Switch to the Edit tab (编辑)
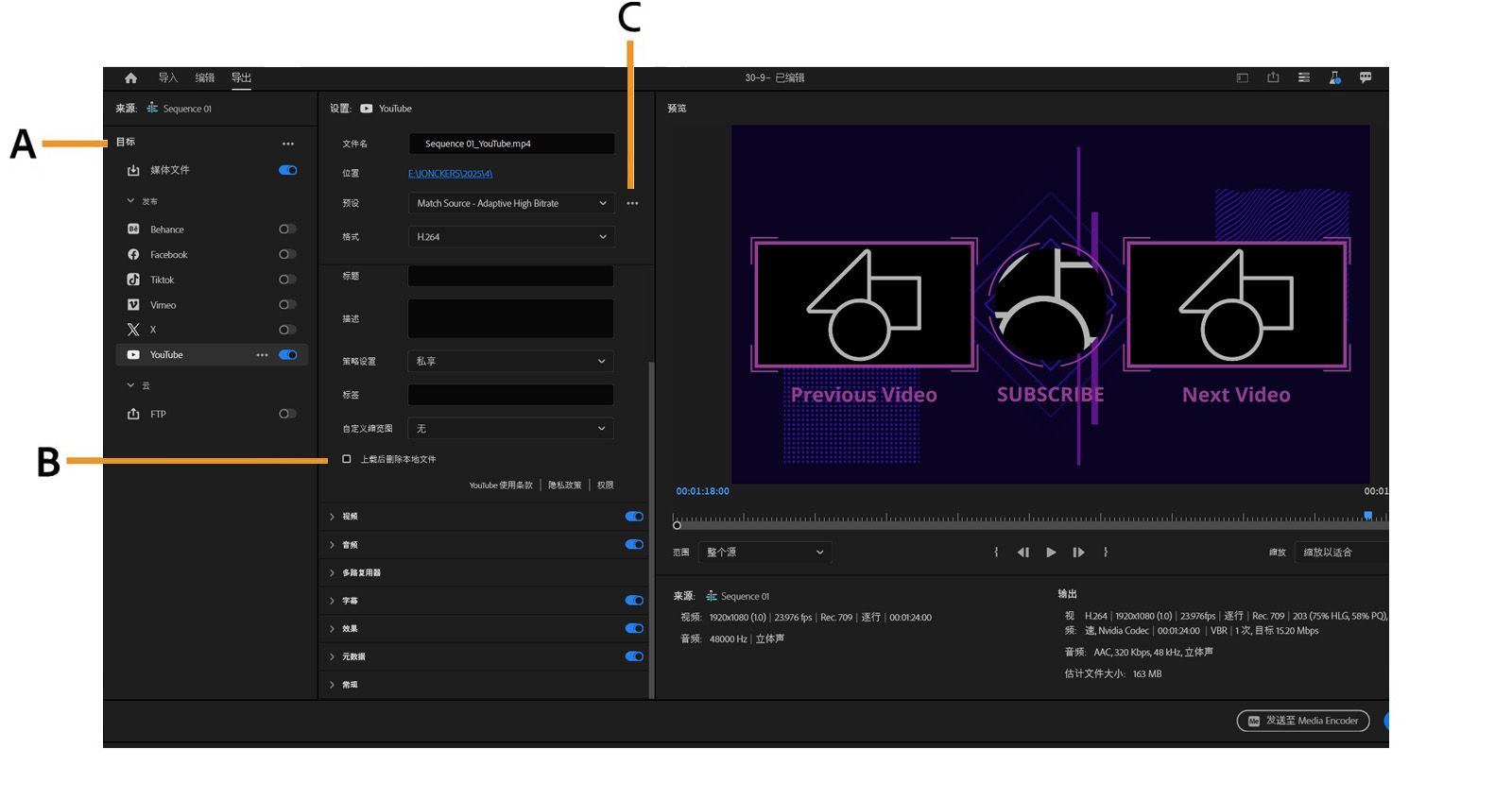Image resolution: width=1512 pixels, height=800 pixels. (x=205, y=78)
